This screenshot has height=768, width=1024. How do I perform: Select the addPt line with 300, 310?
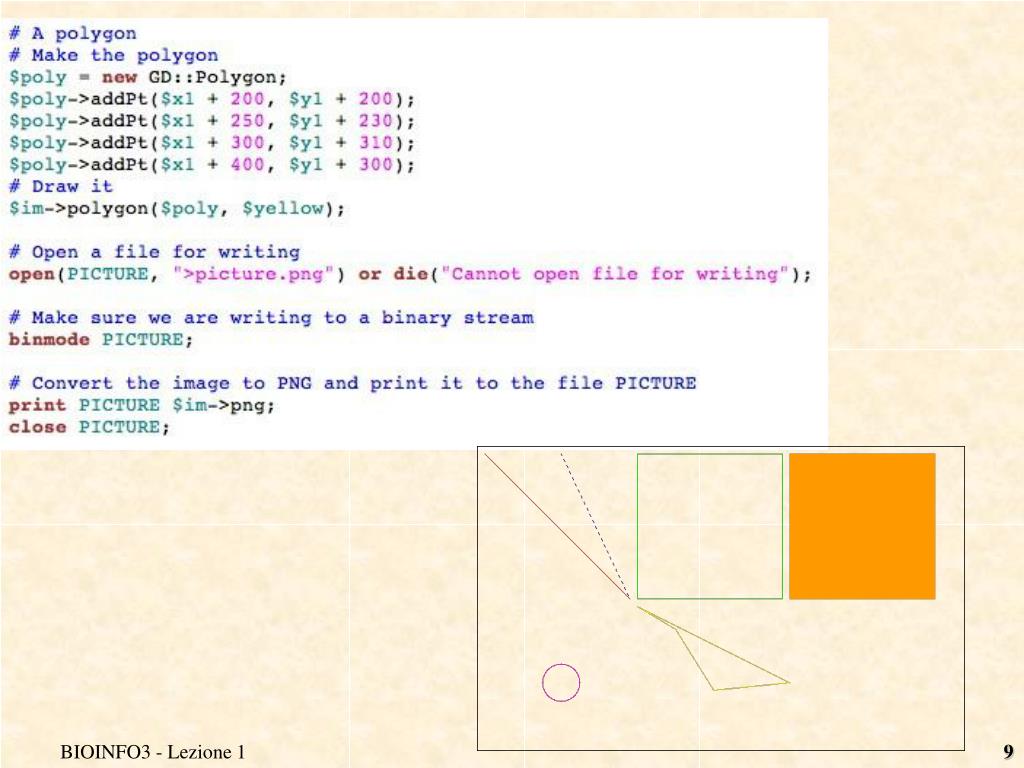[212, 143]
